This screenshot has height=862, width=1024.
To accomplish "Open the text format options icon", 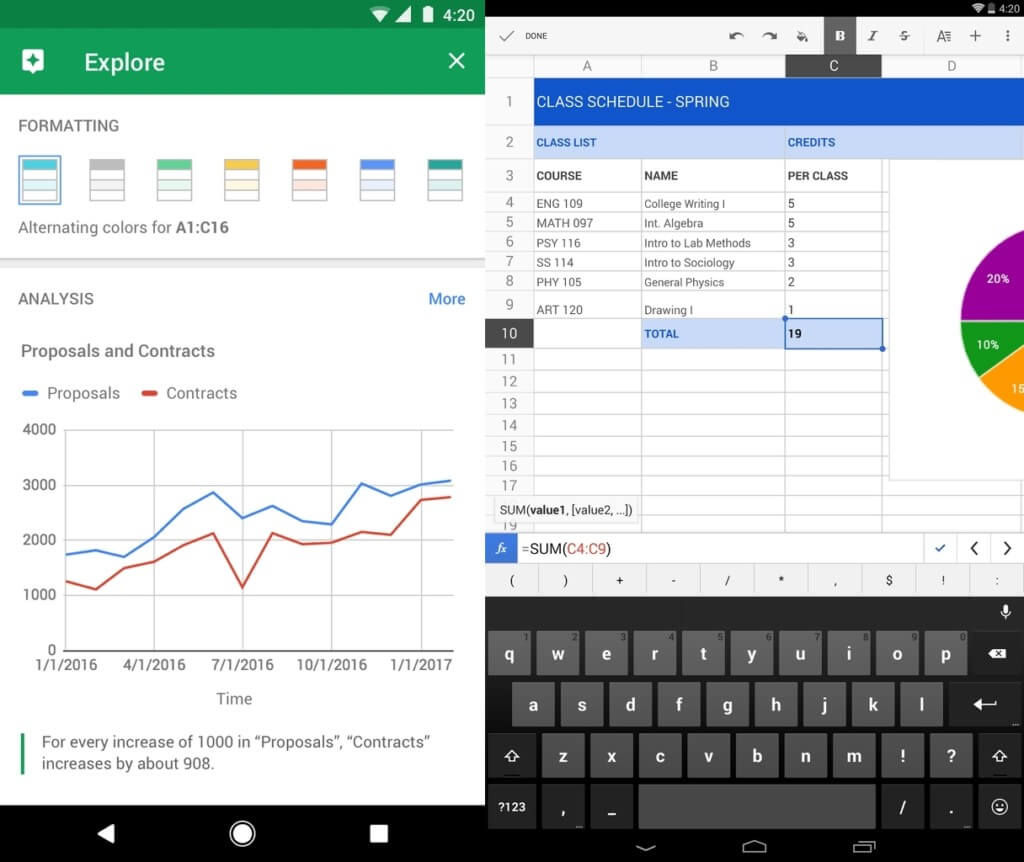I will click(943, 36).
